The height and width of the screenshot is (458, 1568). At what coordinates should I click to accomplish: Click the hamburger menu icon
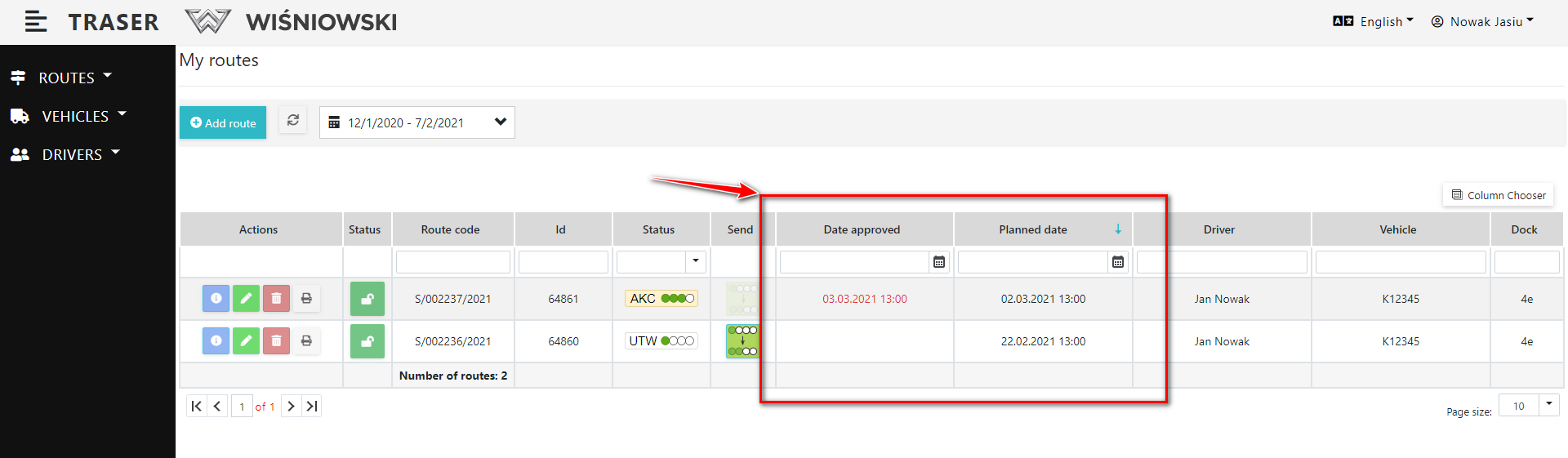pyautogui.click(x=35, y=22)
